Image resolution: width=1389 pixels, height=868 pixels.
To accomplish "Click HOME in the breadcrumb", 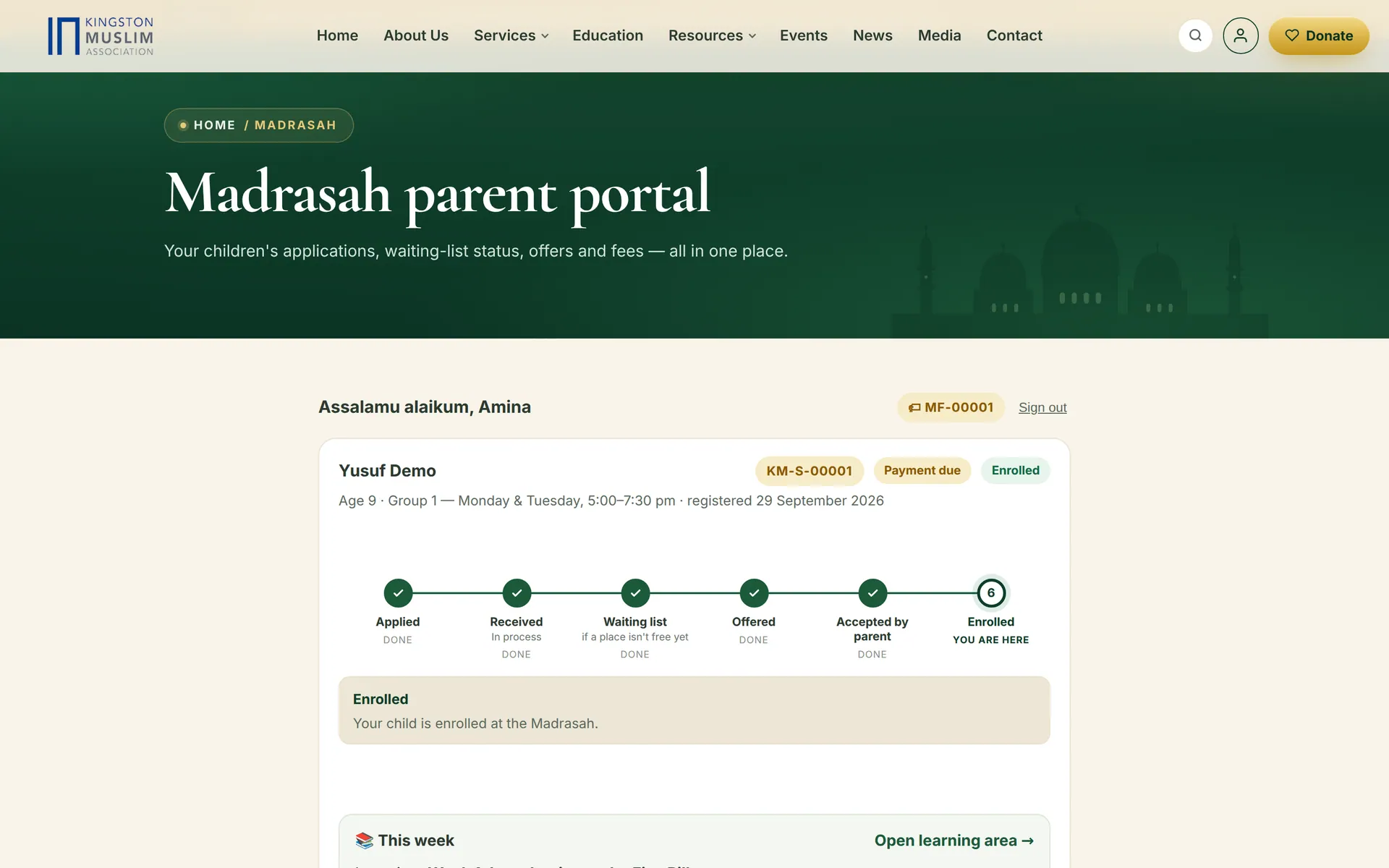I will click(214, 125).
